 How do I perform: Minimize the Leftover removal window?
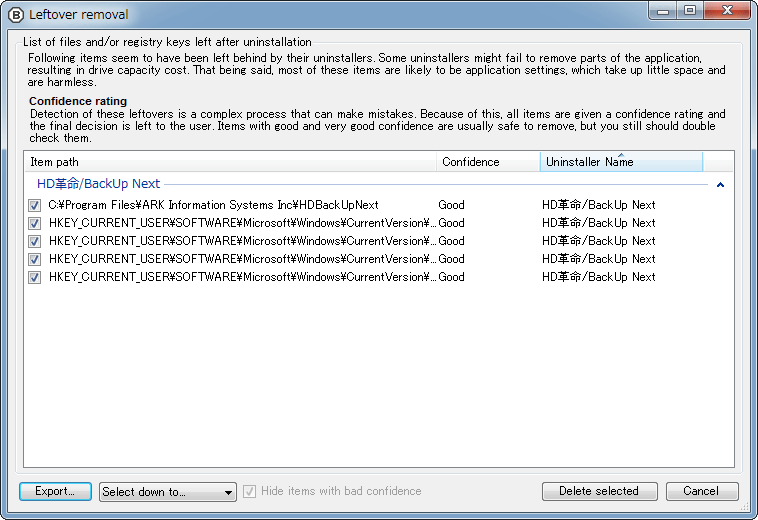point(663,11)
